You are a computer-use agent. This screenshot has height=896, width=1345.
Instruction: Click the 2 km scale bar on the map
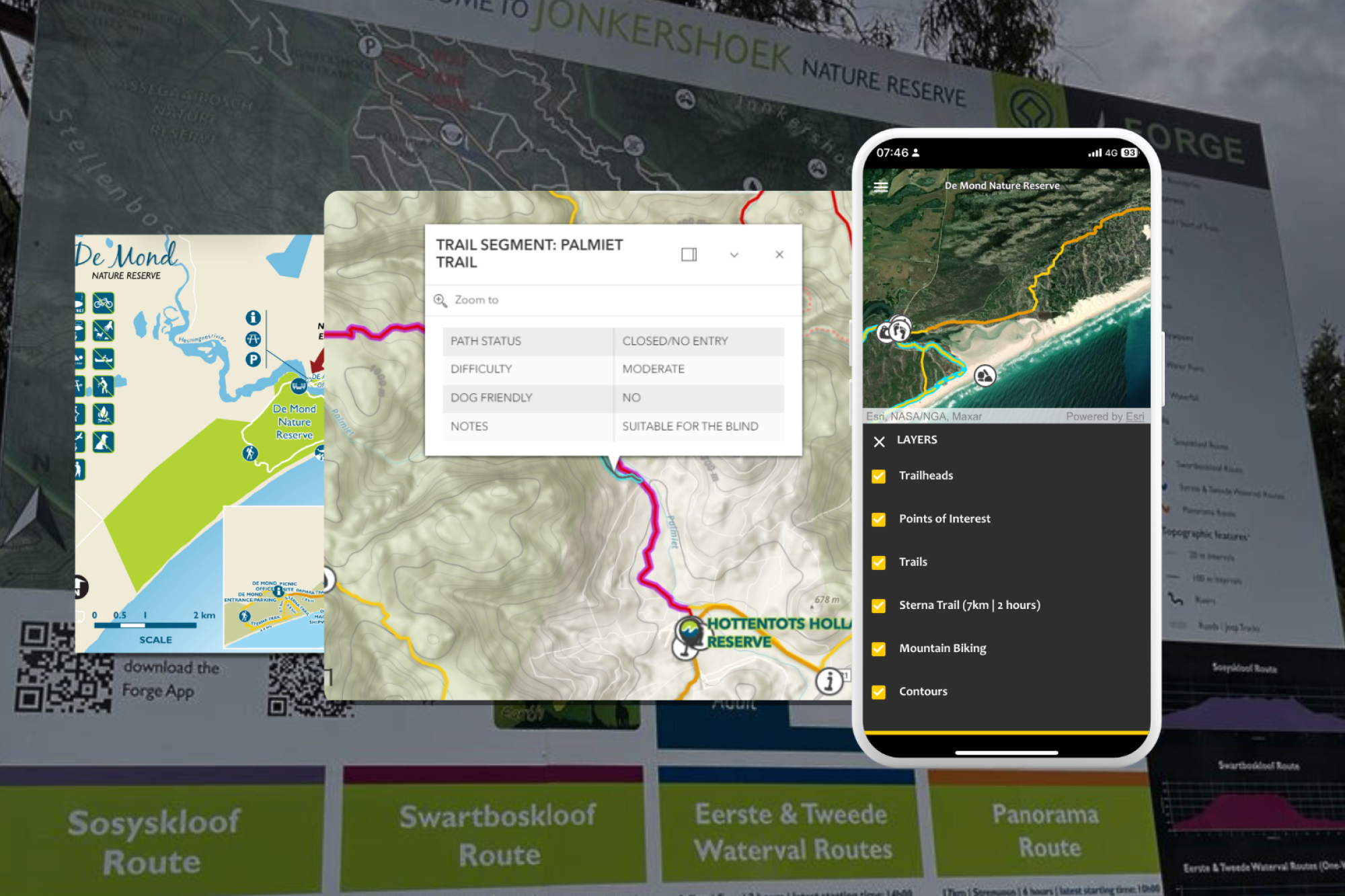point(147,623)
